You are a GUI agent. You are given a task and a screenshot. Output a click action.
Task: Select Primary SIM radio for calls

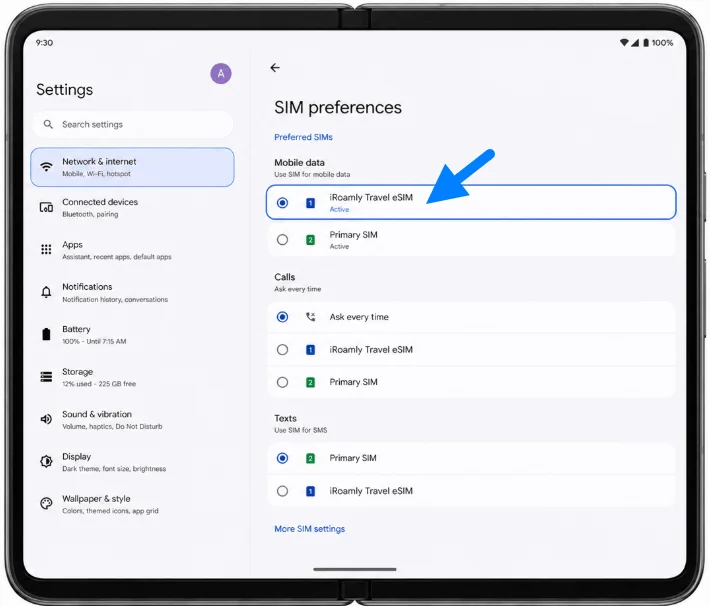(x=282, y=382)
